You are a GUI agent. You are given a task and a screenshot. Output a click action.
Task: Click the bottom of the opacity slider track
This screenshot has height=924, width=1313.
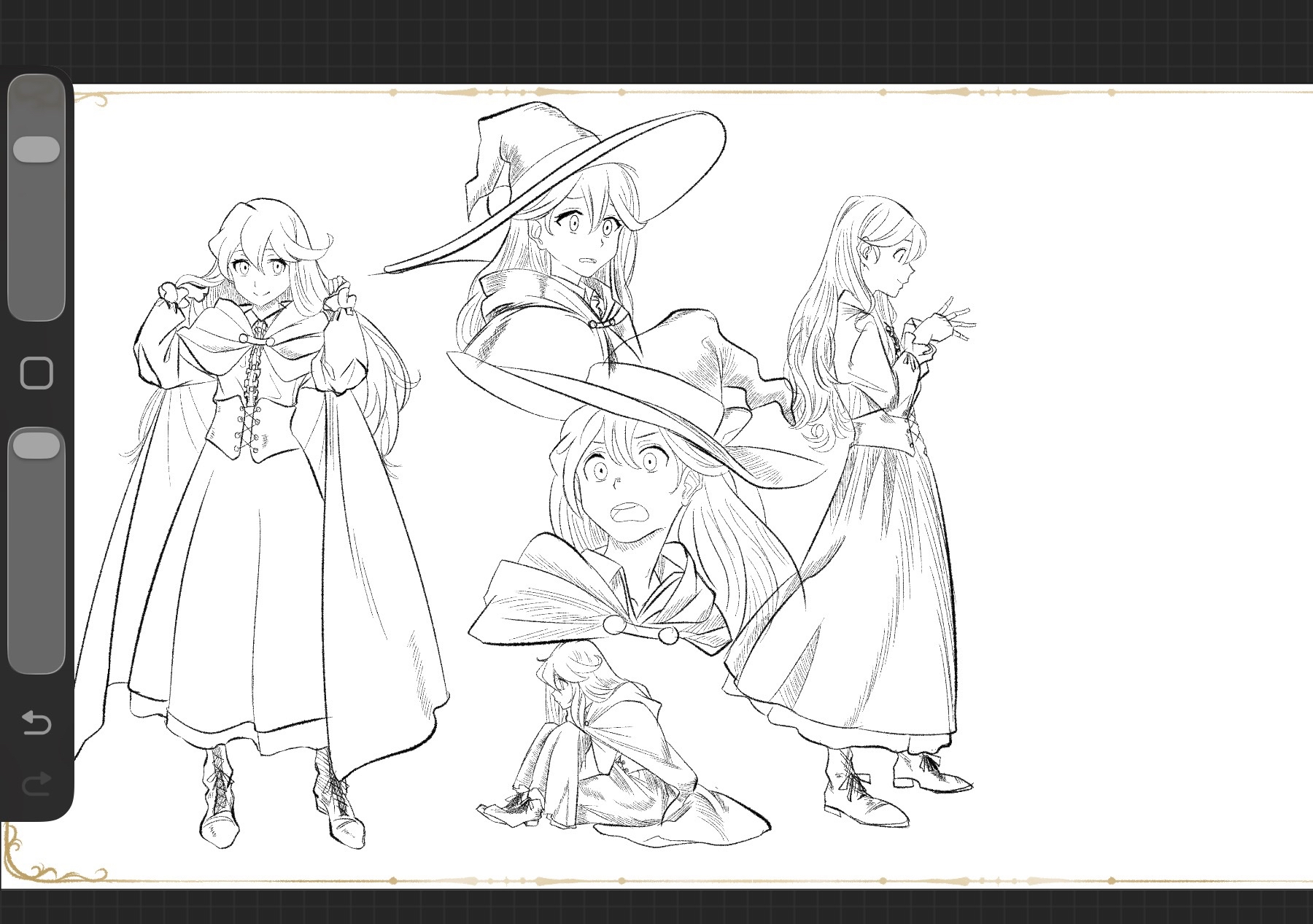(x=36, y=656)
